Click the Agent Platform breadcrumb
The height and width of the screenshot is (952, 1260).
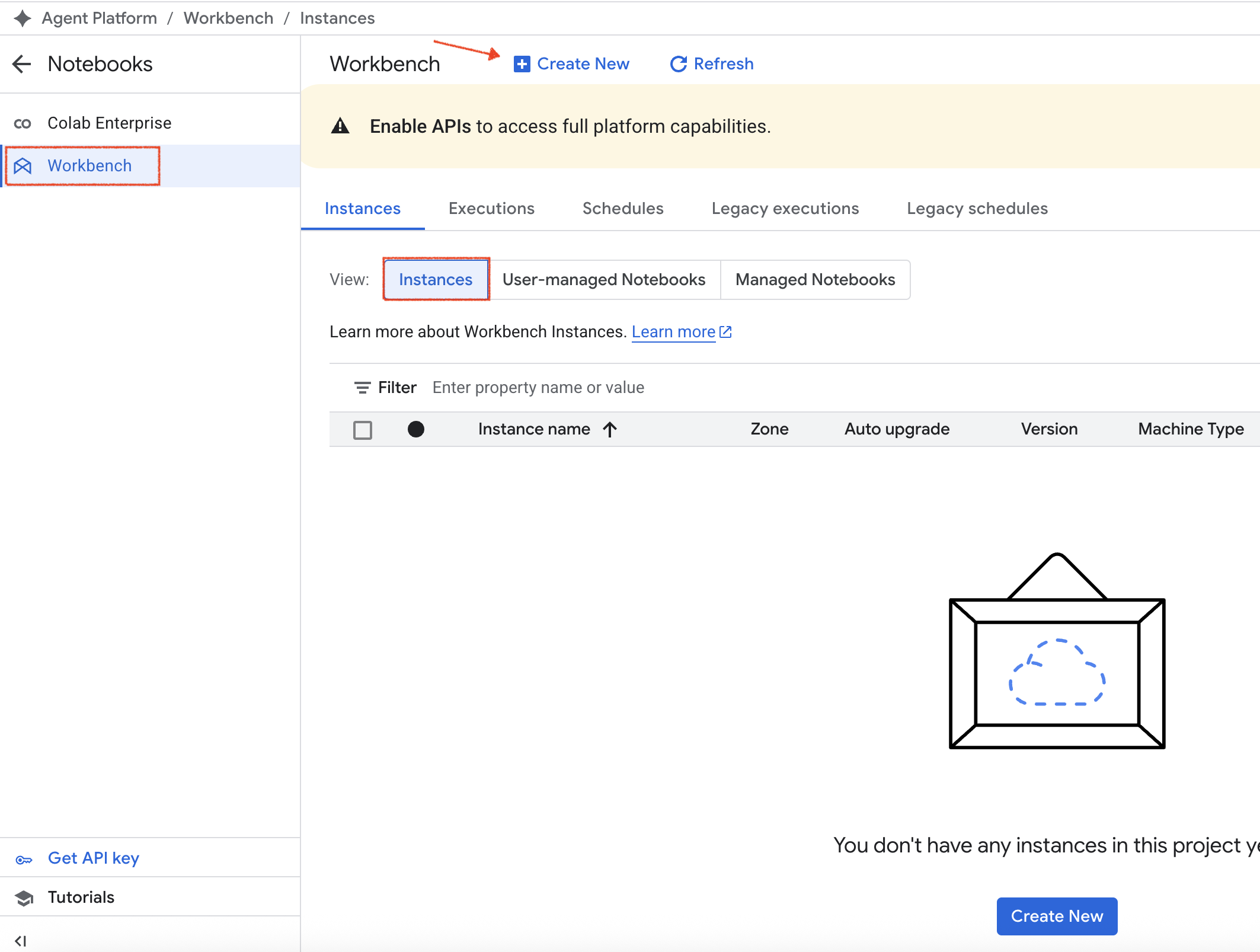coord(100,18)
